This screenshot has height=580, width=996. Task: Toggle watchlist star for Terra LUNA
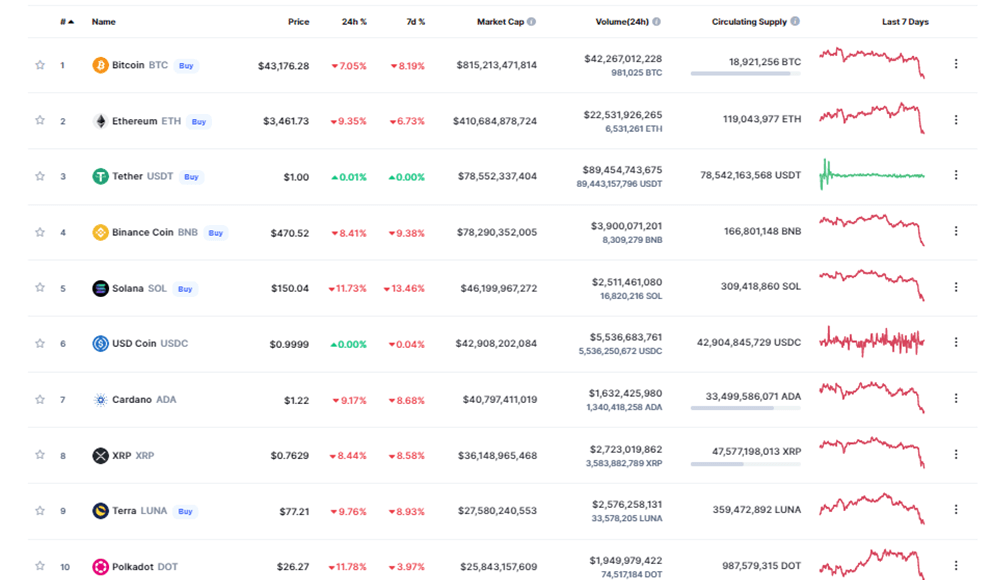40,510
